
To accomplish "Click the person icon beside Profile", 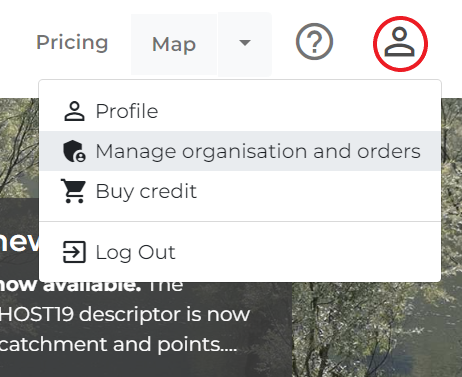I will [x=74, y=111].
